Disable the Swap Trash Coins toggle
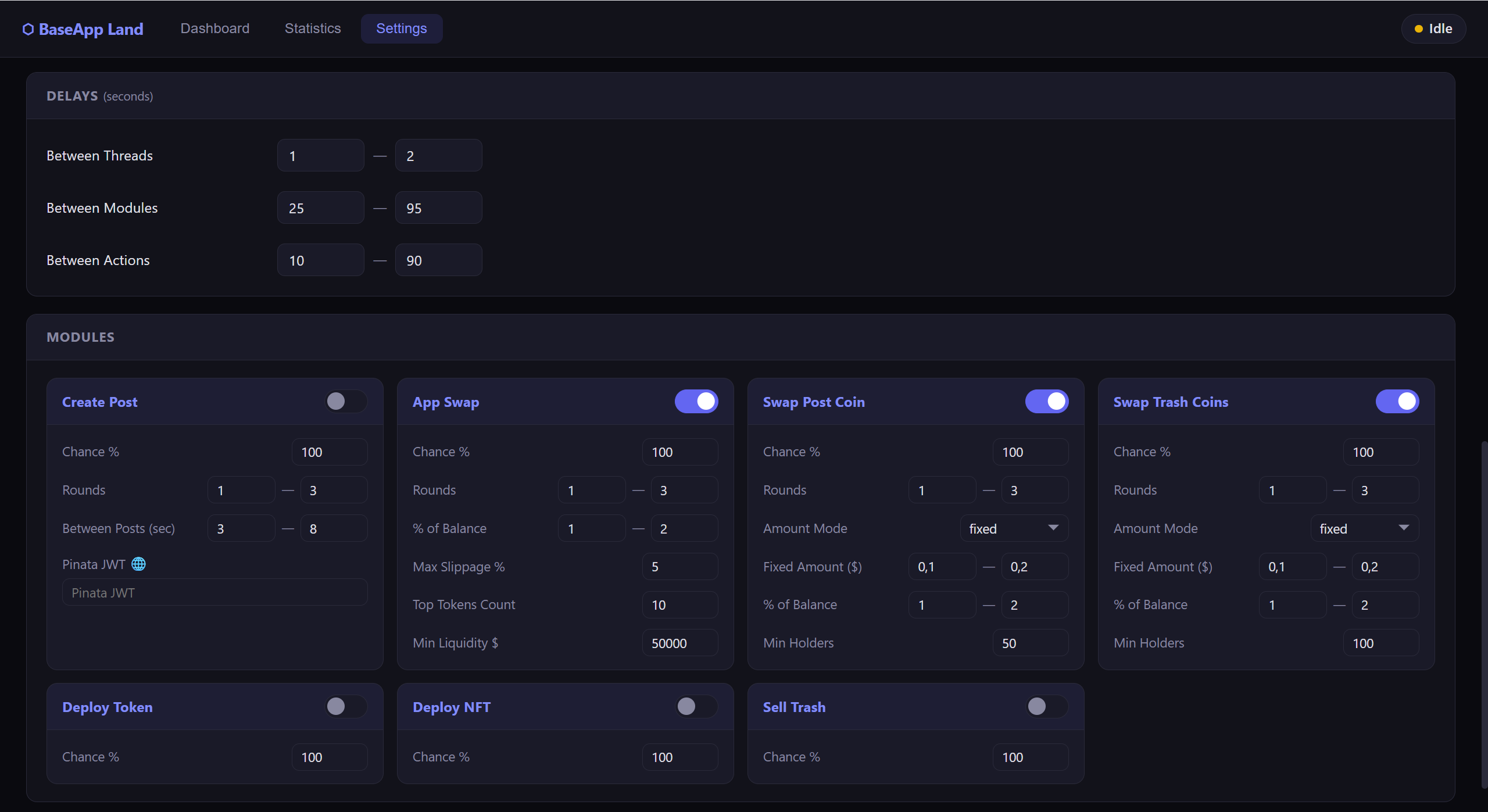1488x812 pixels. click(x=1397, y=402)
